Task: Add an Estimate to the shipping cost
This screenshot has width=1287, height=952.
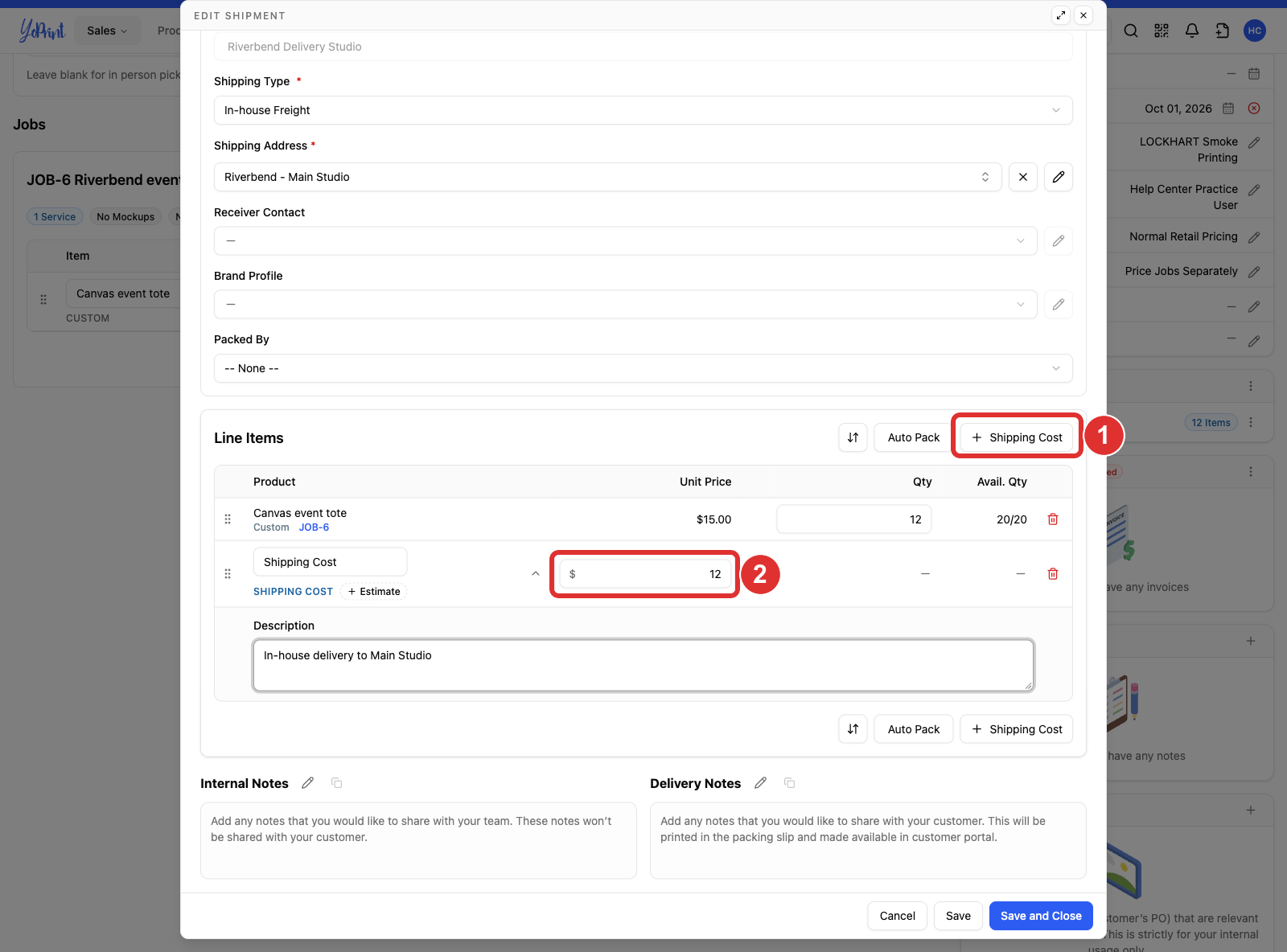Action: pos(374,592)
